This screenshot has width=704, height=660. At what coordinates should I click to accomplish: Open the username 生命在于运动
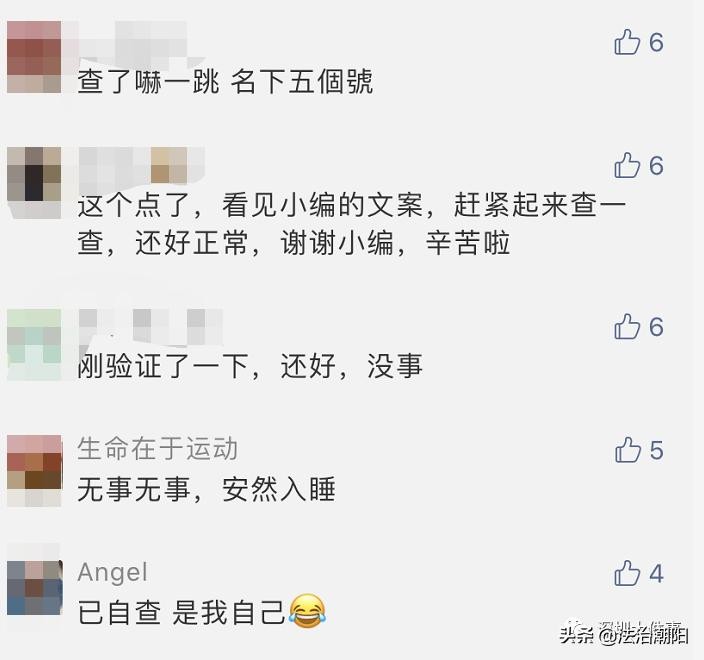(x=157, y=449)
